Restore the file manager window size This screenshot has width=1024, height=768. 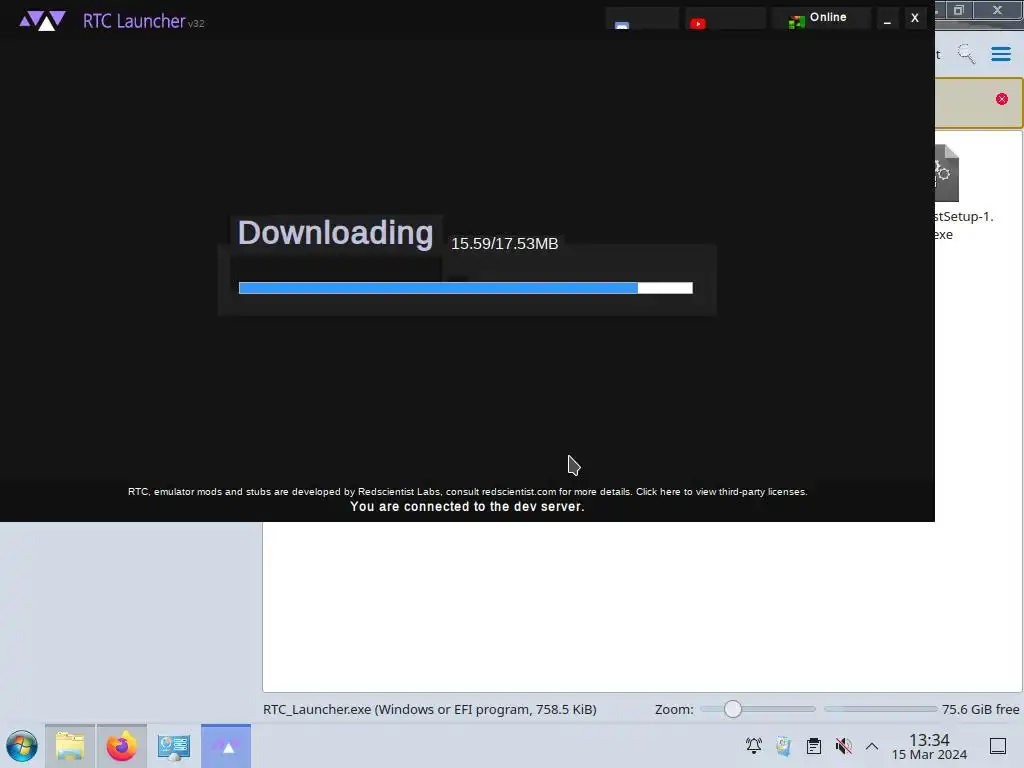(x=959, y=10)
